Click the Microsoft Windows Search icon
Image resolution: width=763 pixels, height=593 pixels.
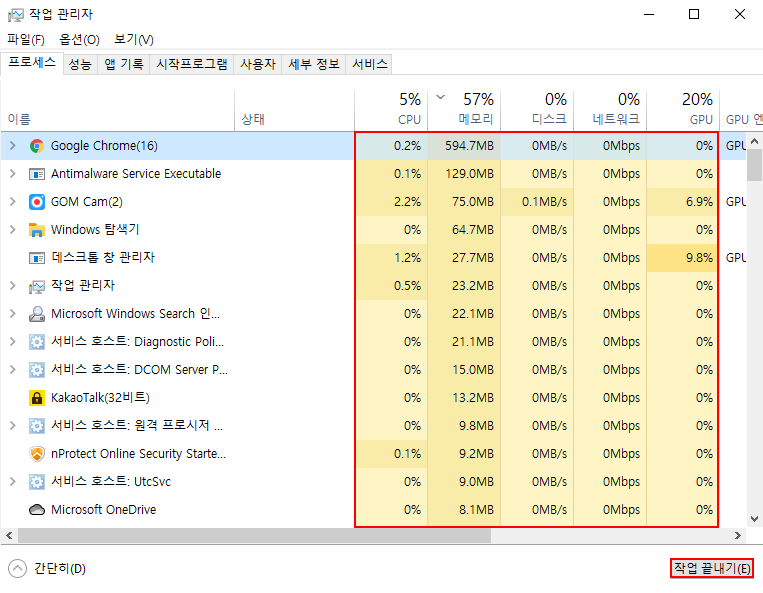coord(36,314)
